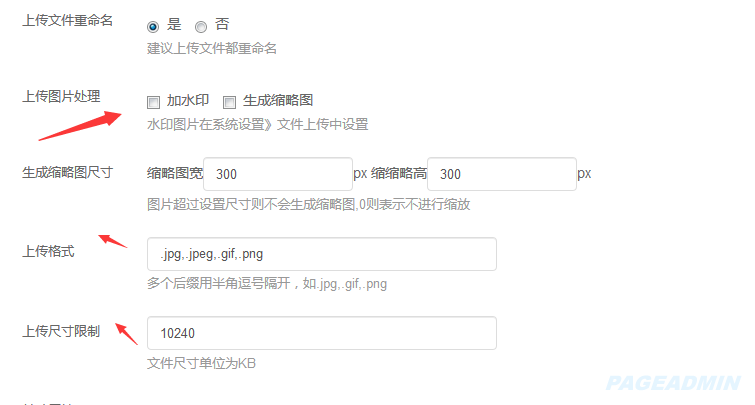The height and width of the screenshot is (405, 755).
Task: Click the 缩略图宽 width input field
Action: click(278, 174)
